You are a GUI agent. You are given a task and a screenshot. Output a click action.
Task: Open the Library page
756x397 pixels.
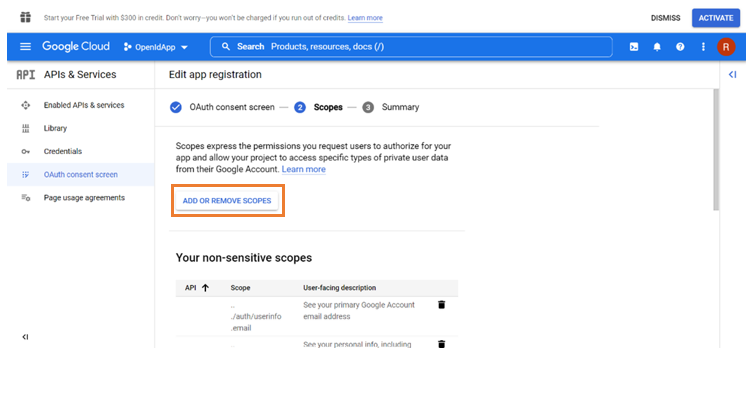55,128
